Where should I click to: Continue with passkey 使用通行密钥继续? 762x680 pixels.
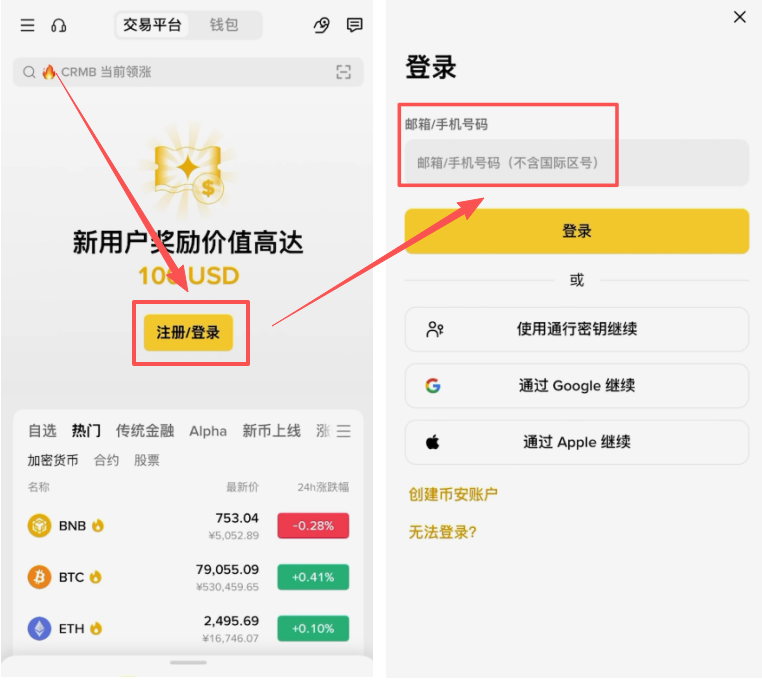(577, 330)
